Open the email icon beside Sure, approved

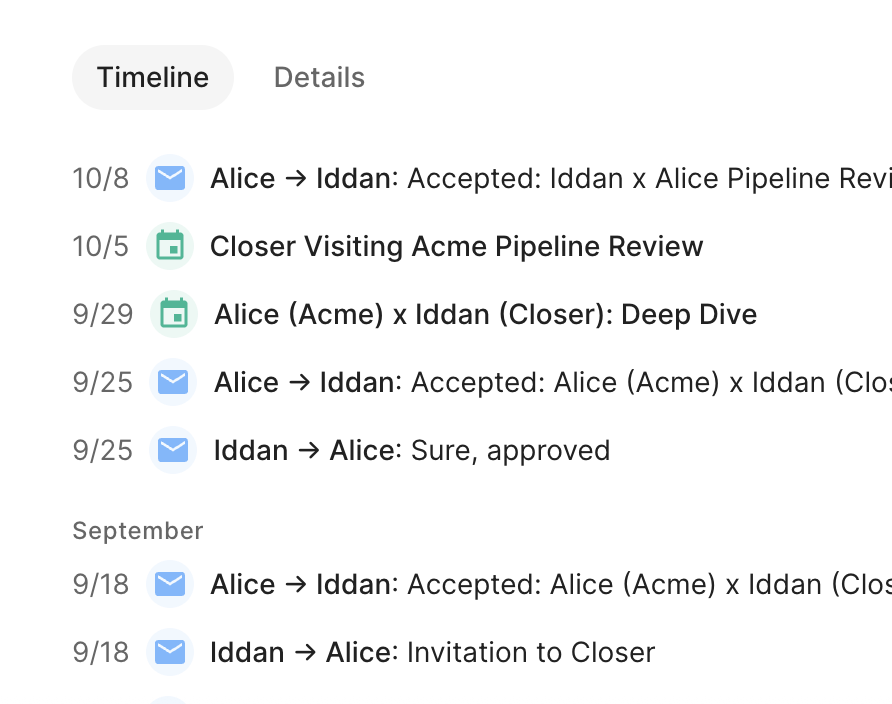pos(172,450)
